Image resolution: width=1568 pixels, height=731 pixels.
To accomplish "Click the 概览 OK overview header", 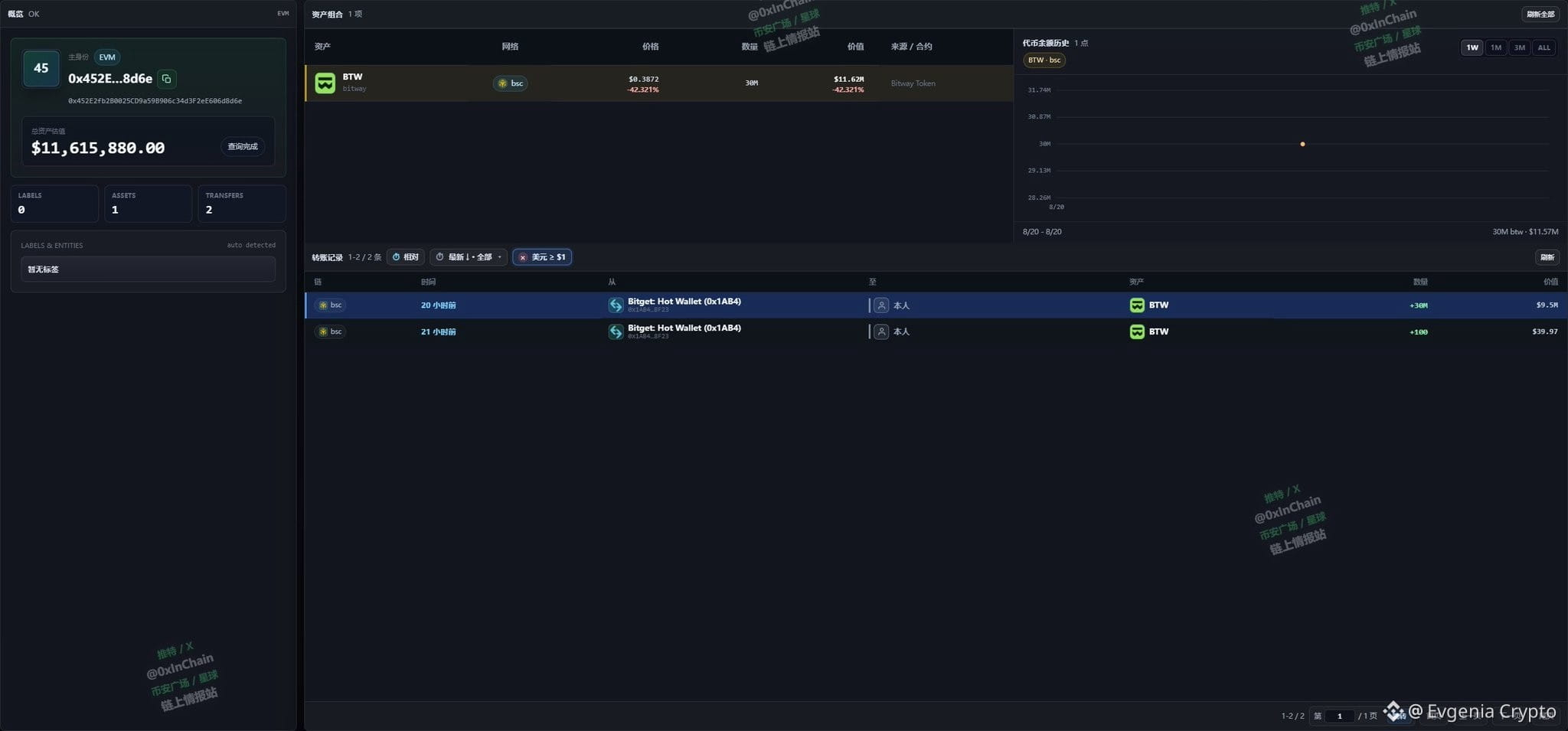I will [x=23, y=14].
